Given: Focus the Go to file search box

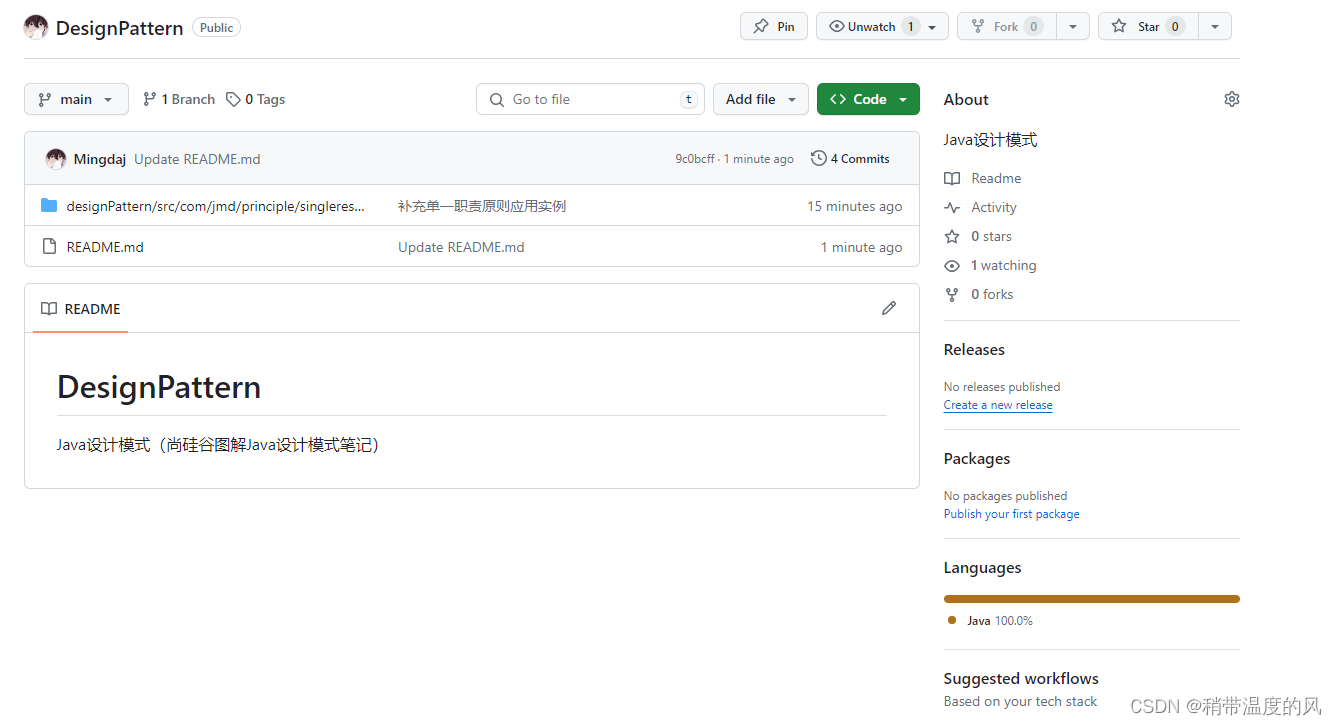Looking at the screenshot, I should click(591, 99).
